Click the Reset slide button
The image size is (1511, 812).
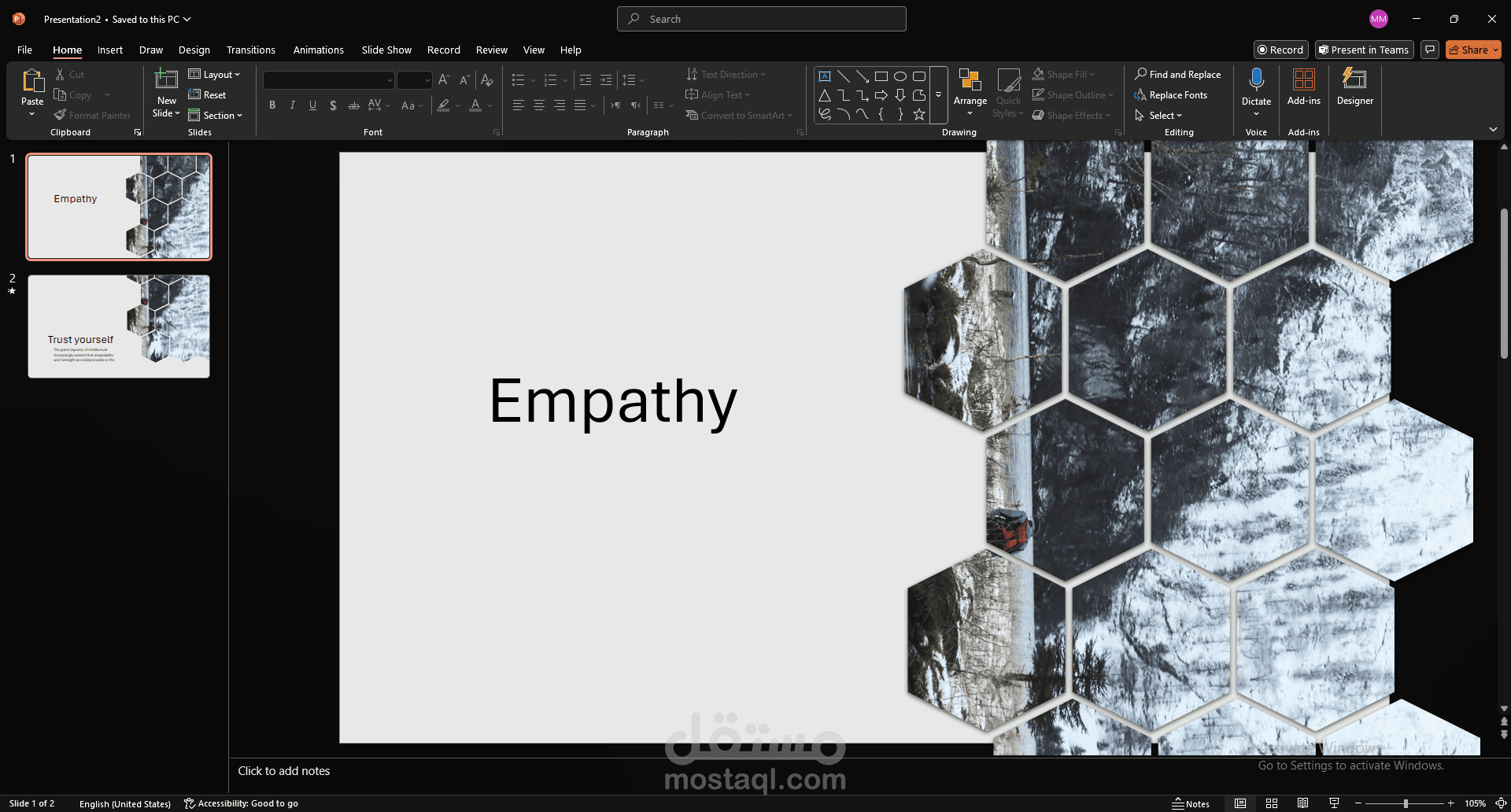point(207,94)
